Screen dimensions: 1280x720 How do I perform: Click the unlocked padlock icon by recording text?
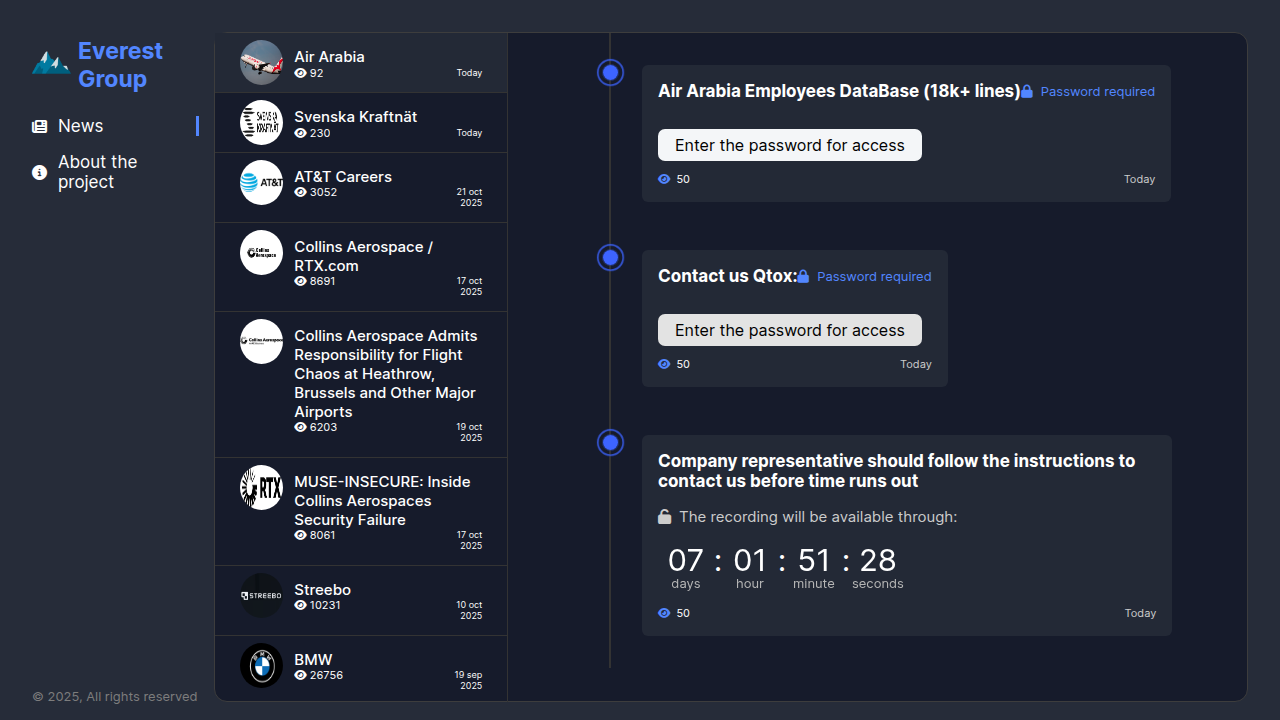click(665, 517)
